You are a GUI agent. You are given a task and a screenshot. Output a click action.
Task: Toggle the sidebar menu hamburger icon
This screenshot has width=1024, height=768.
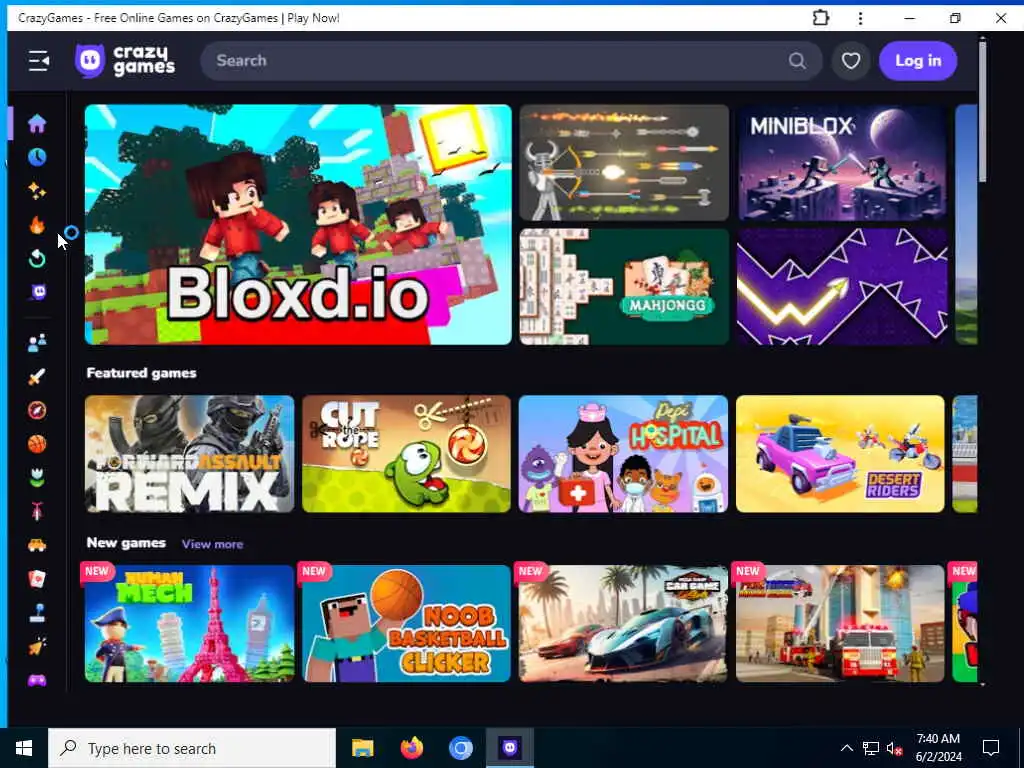pos(39,61)
